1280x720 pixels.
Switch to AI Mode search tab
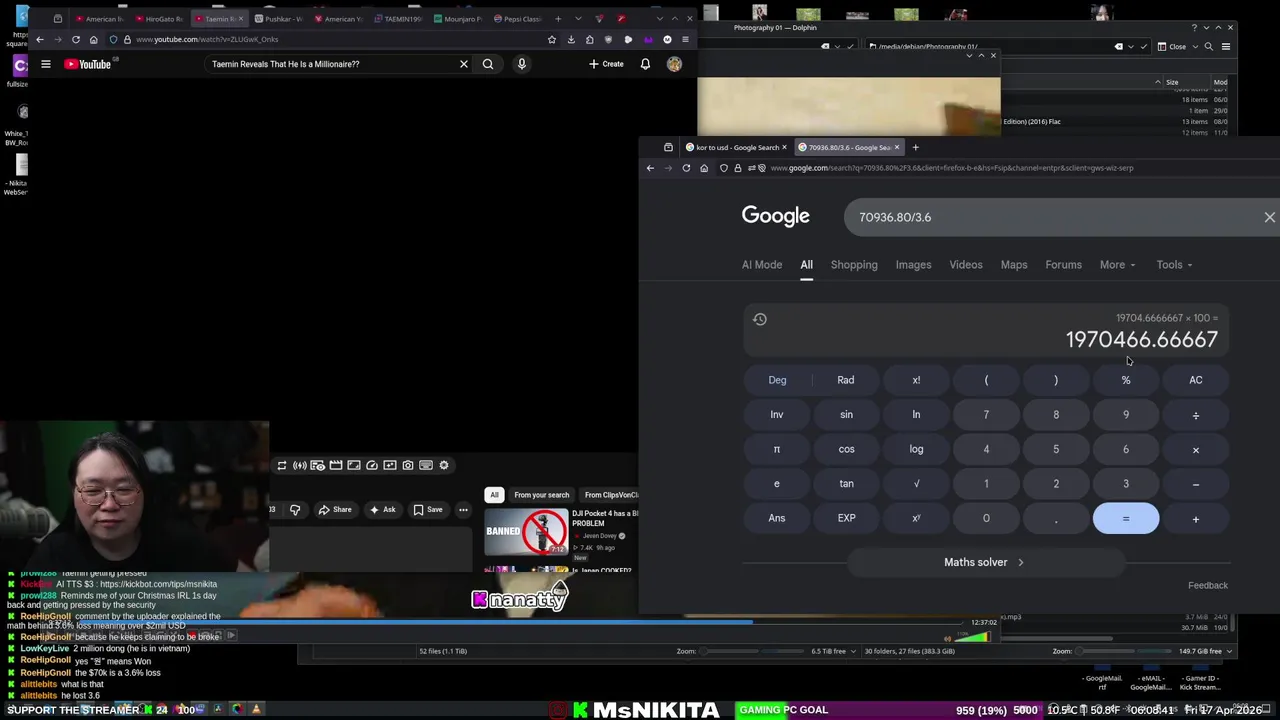(x=762, y=265)
